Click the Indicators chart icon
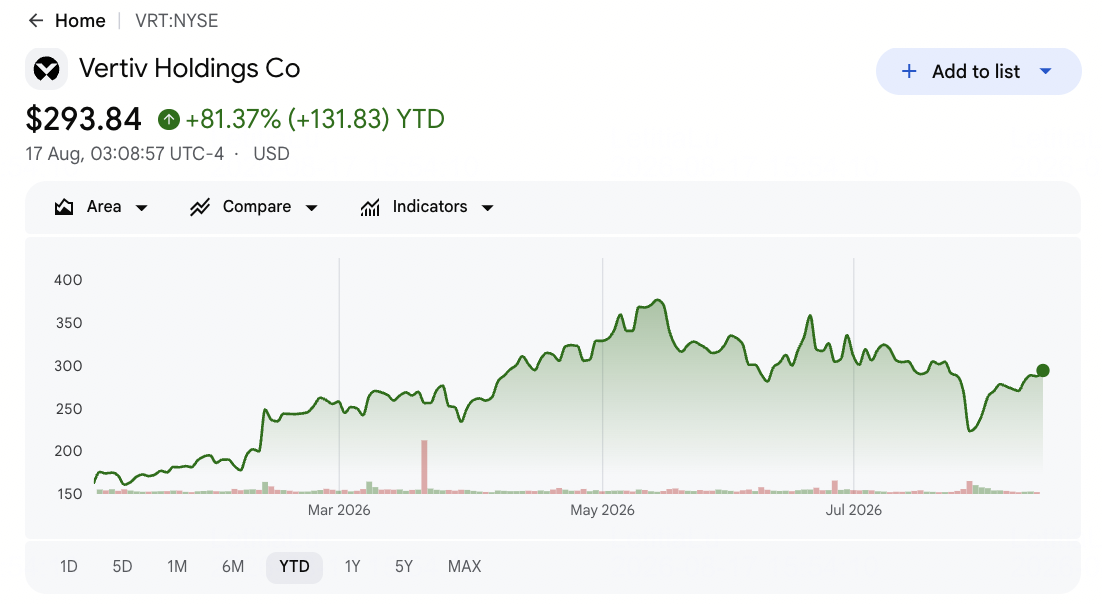Viewport: 1102px width, 604px height. 370,207
